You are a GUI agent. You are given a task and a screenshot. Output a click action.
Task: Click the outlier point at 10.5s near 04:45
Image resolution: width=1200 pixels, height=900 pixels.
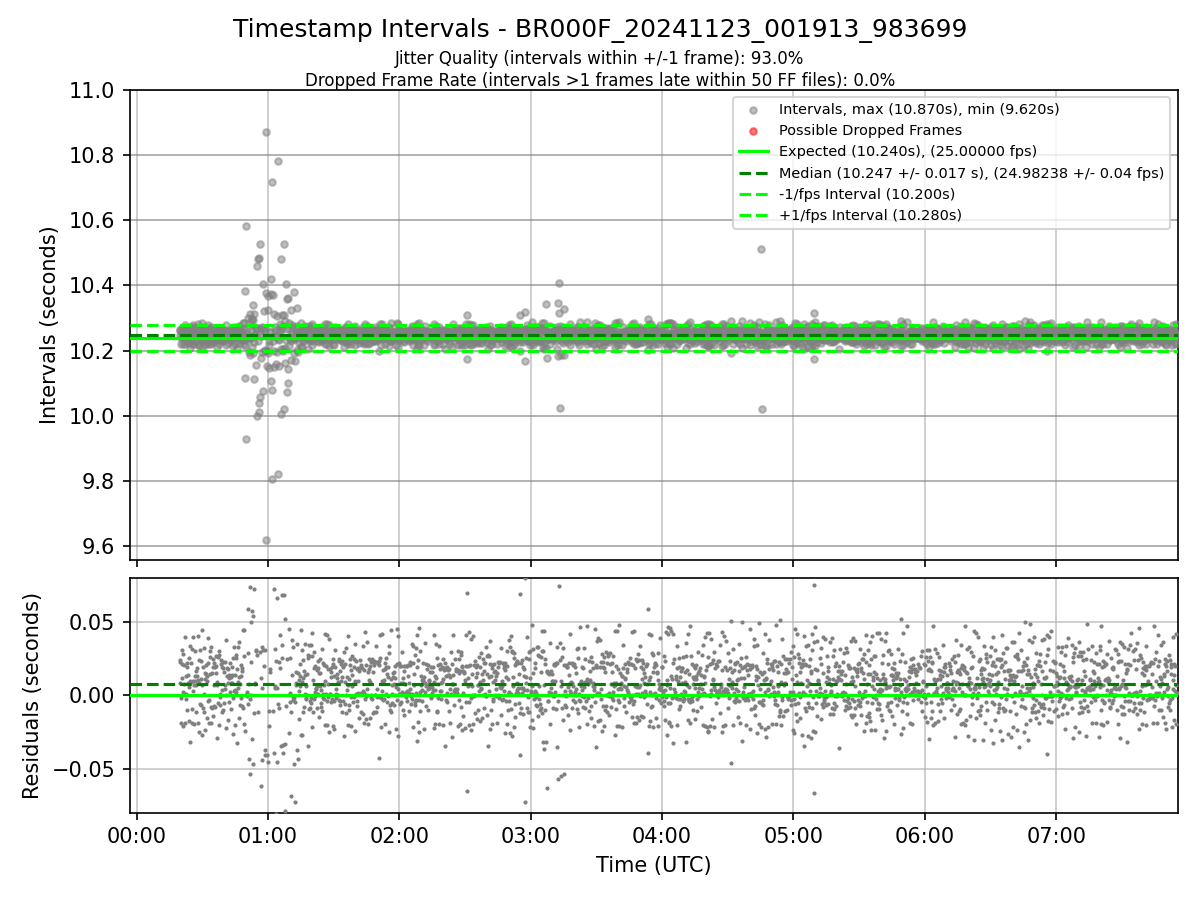761,249
